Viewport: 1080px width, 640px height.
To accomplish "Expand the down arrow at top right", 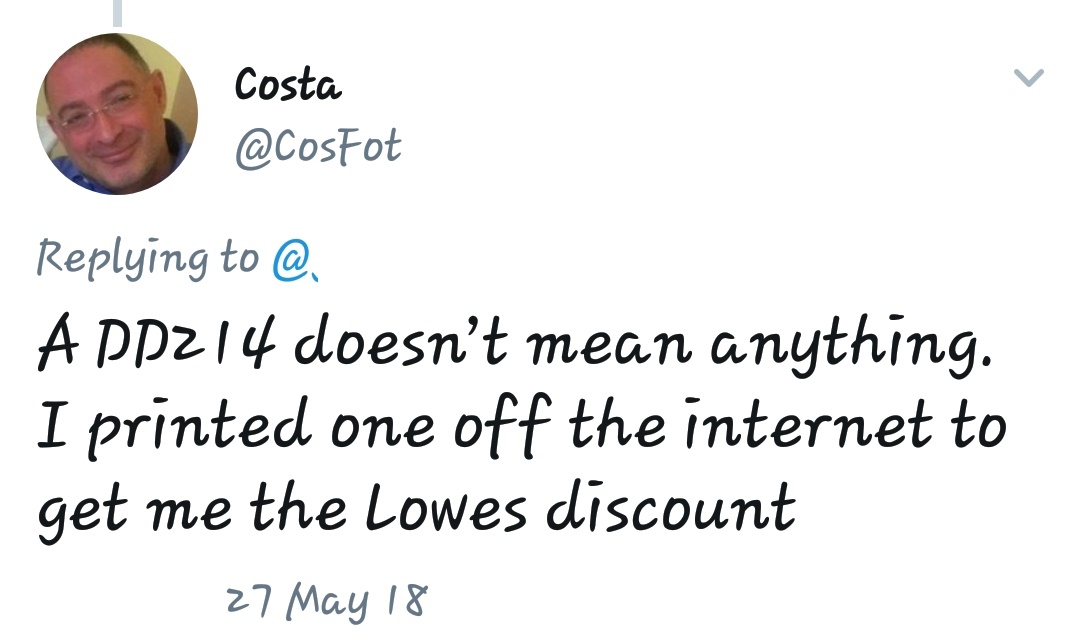I will (1028, 78).
